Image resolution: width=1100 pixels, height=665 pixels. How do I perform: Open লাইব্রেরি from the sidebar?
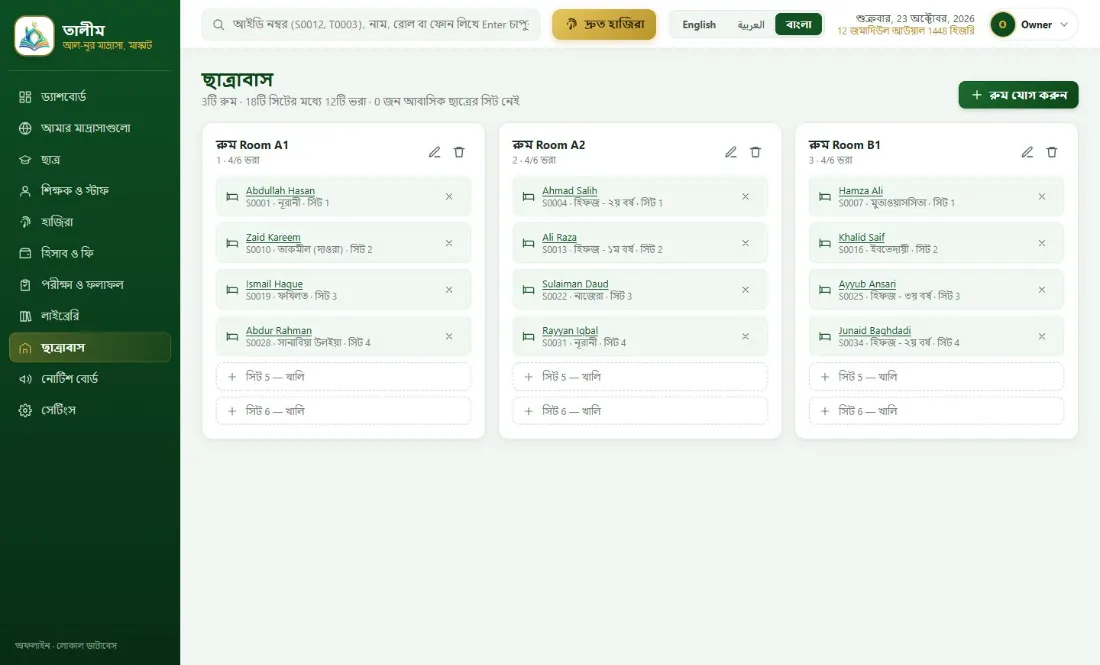click(x=90, y=316)
